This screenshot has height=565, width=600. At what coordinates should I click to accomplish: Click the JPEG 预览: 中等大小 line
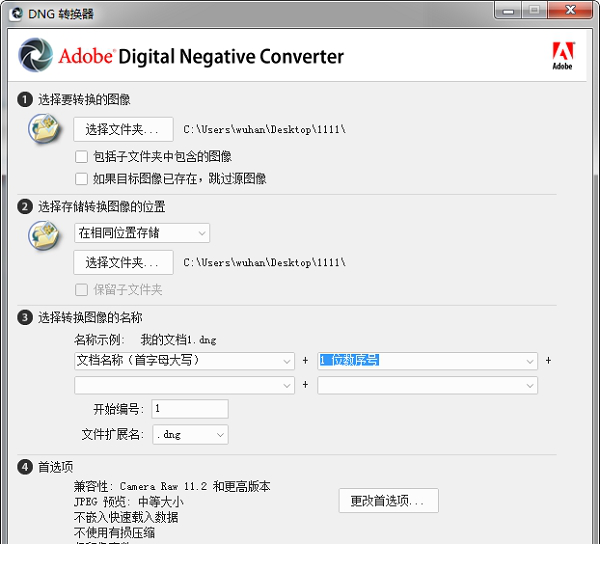[x=129, y=501]
